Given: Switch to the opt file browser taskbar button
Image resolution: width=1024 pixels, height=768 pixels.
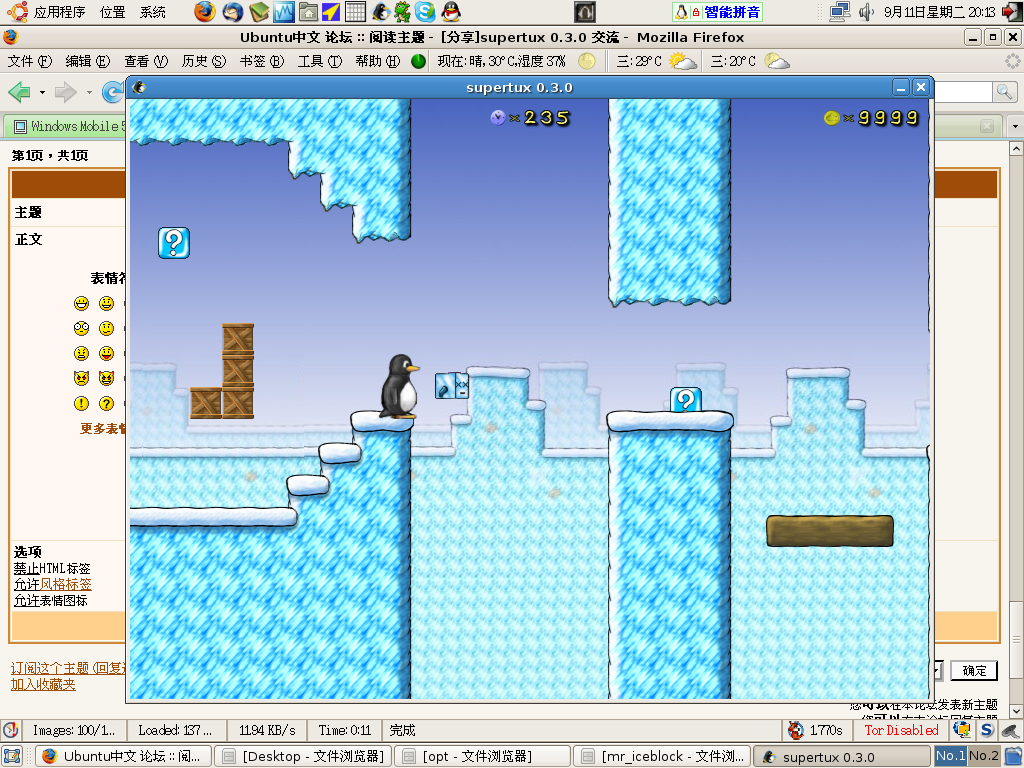Looking at the screenshot, I should coord(483,756).
